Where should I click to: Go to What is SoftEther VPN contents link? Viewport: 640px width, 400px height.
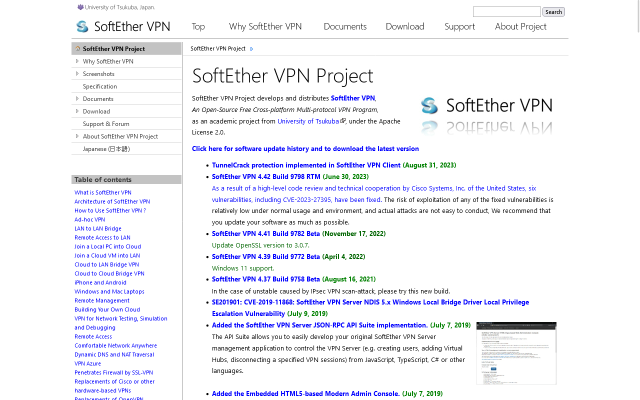click(103, 192)
